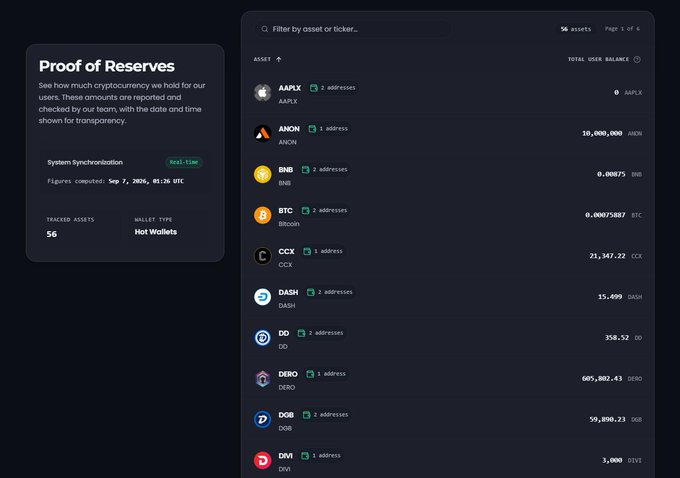Image resolution: width=680 pixels, height=478 pixels.
Task: Click the DIVI coin logo
Action: click(x=262, y=460)
